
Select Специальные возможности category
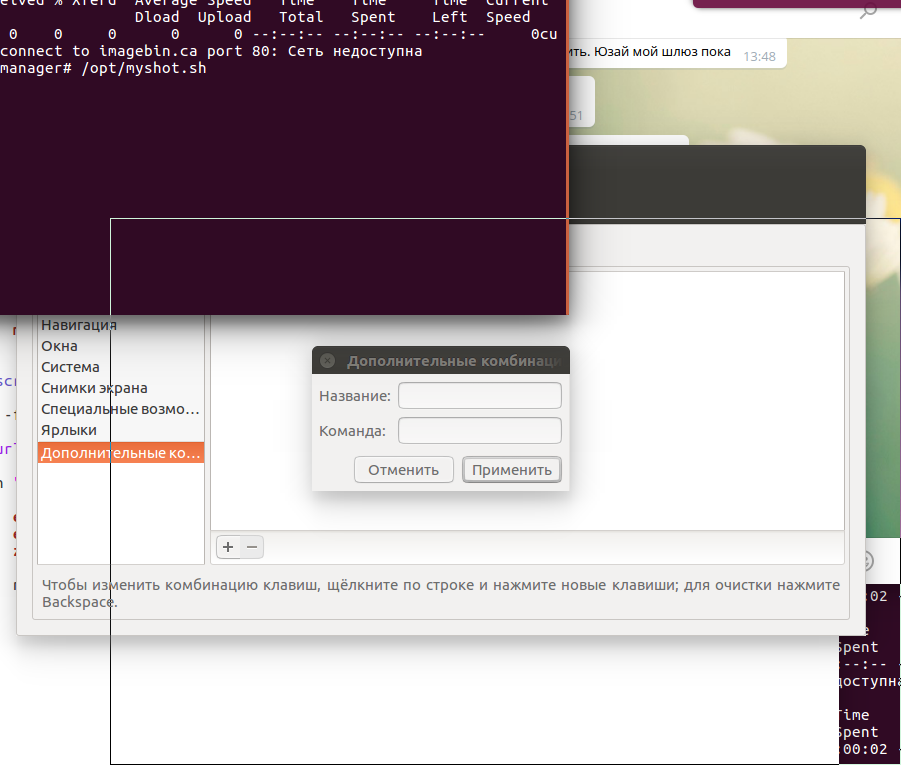pos(120,409)
